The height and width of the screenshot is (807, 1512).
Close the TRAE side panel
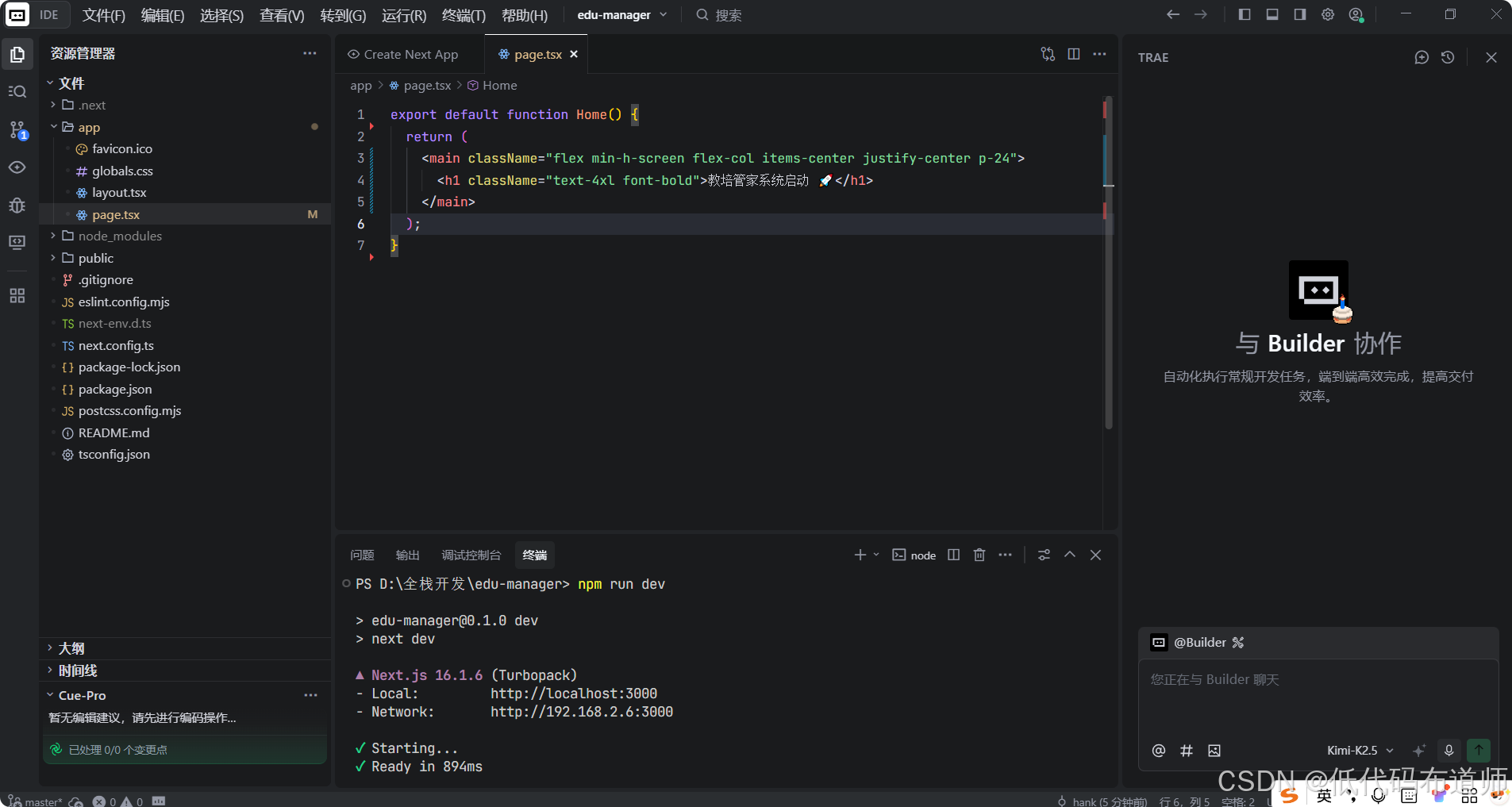[1491, 57]
